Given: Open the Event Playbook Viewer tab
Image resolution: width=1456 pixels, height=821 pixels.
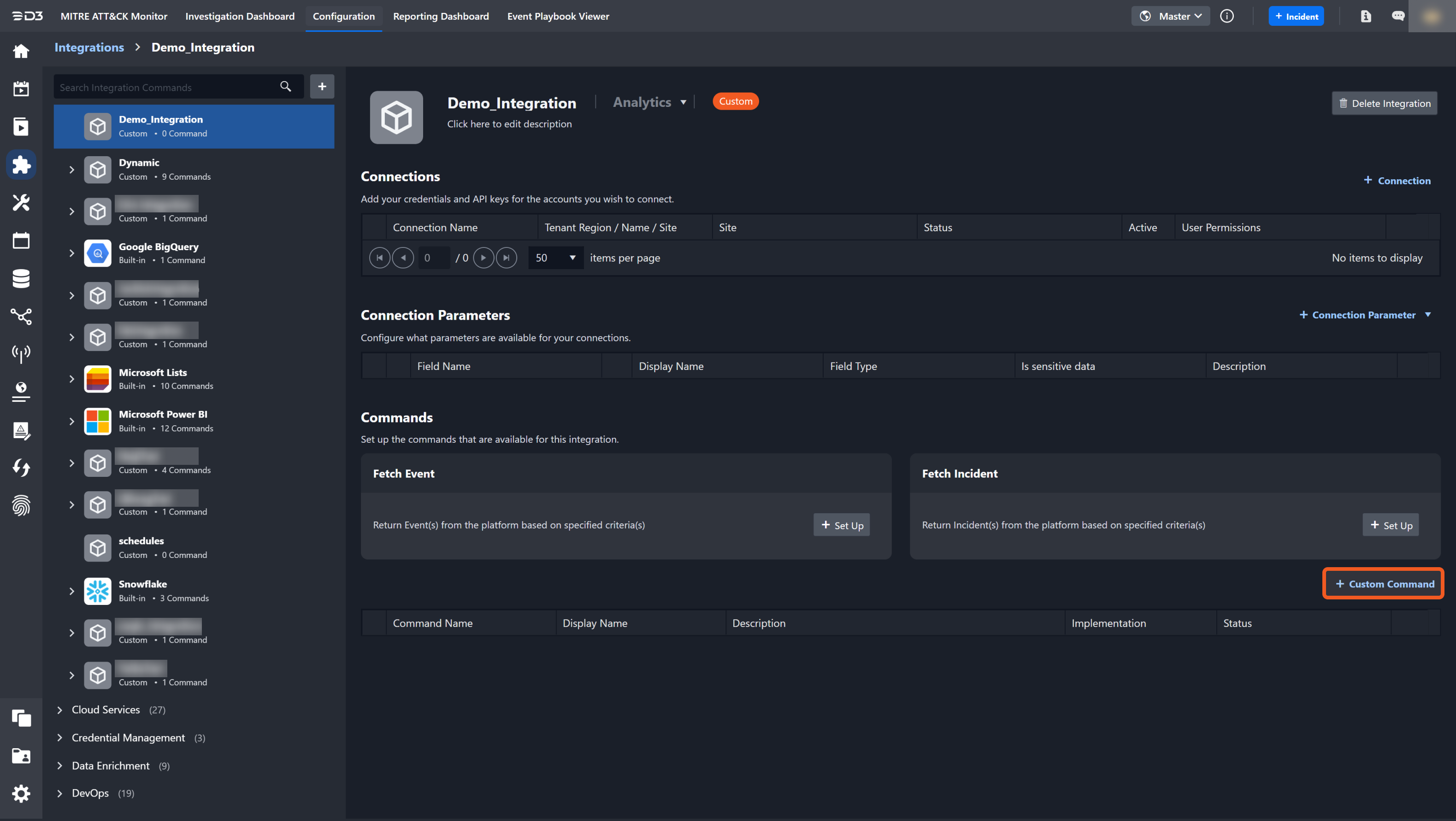Looking at the screenshot, I should point(558,16).
